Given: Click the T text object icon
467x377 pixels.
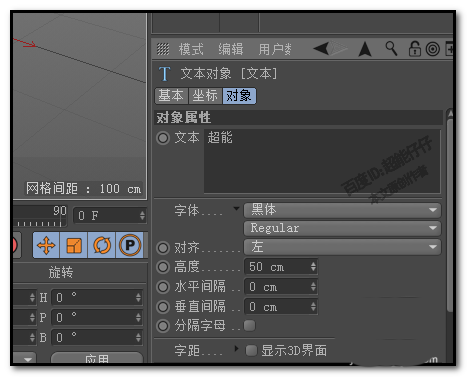Looking at the screenshot, I should point(164,74).
